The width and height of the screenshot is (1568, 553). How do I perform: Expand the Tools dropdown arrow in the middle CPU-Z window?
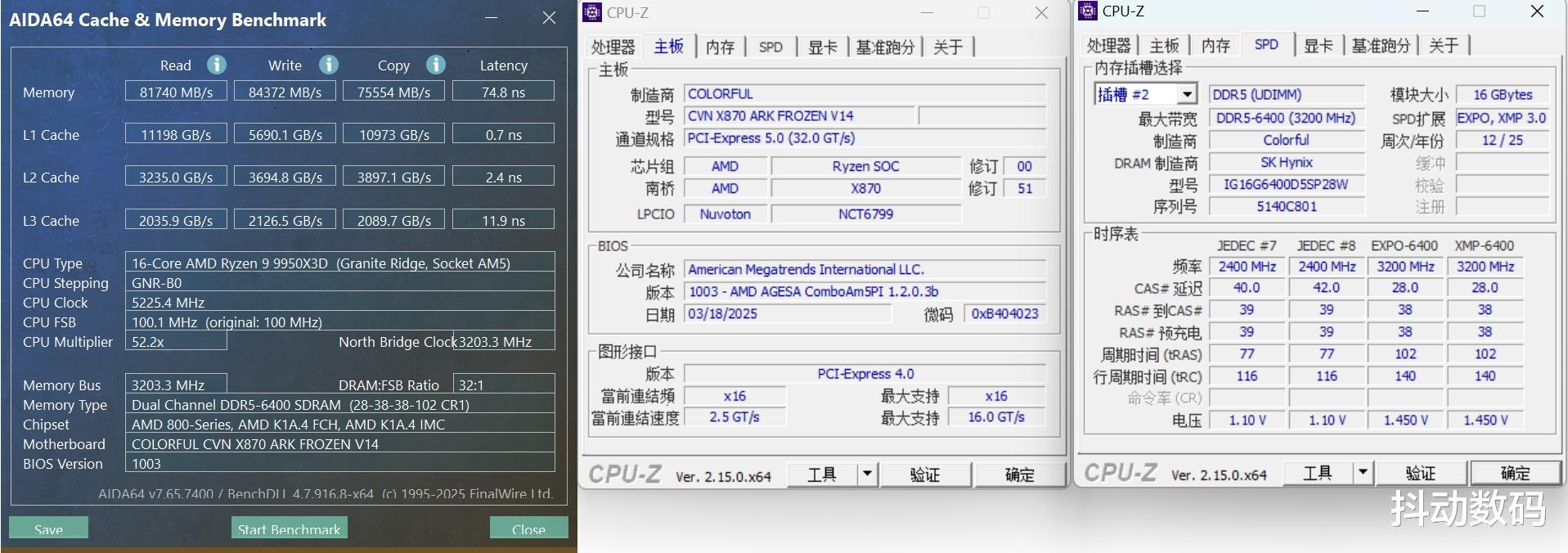click(x=867, y=474)
